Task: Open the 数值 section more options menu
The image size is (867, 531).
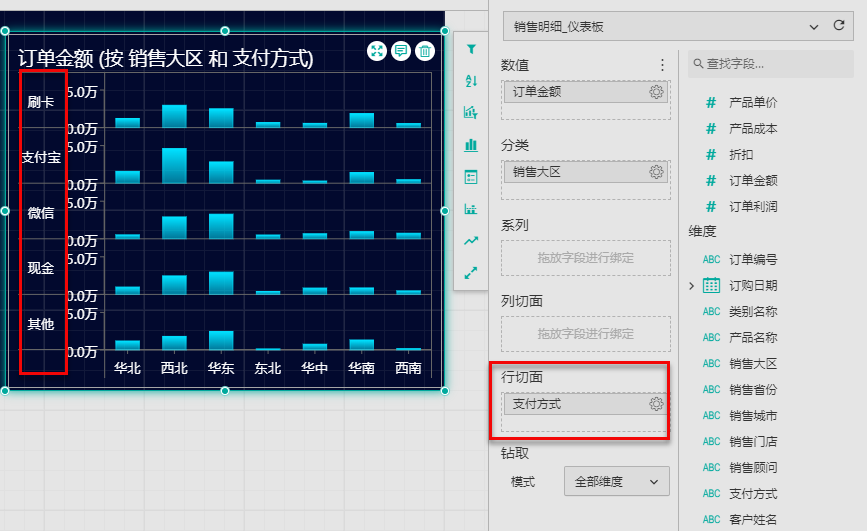Action: (x=661, y=65)
